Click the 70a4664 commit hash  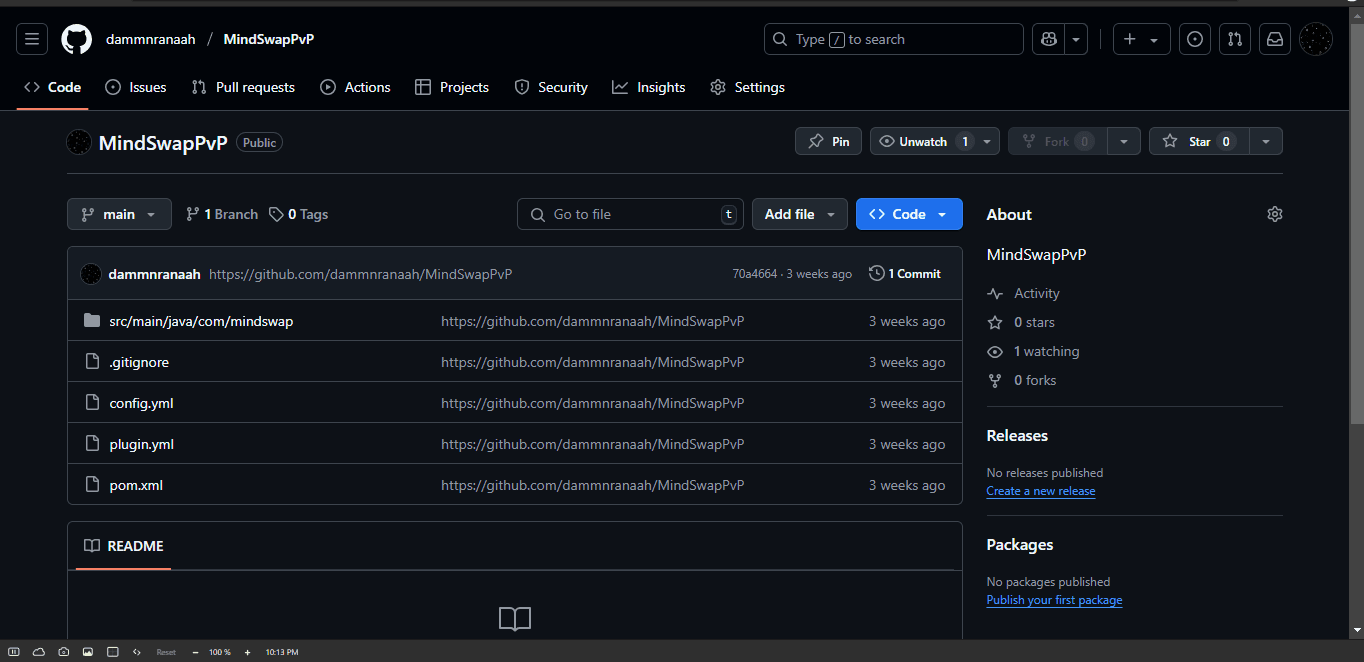(755, 274)
